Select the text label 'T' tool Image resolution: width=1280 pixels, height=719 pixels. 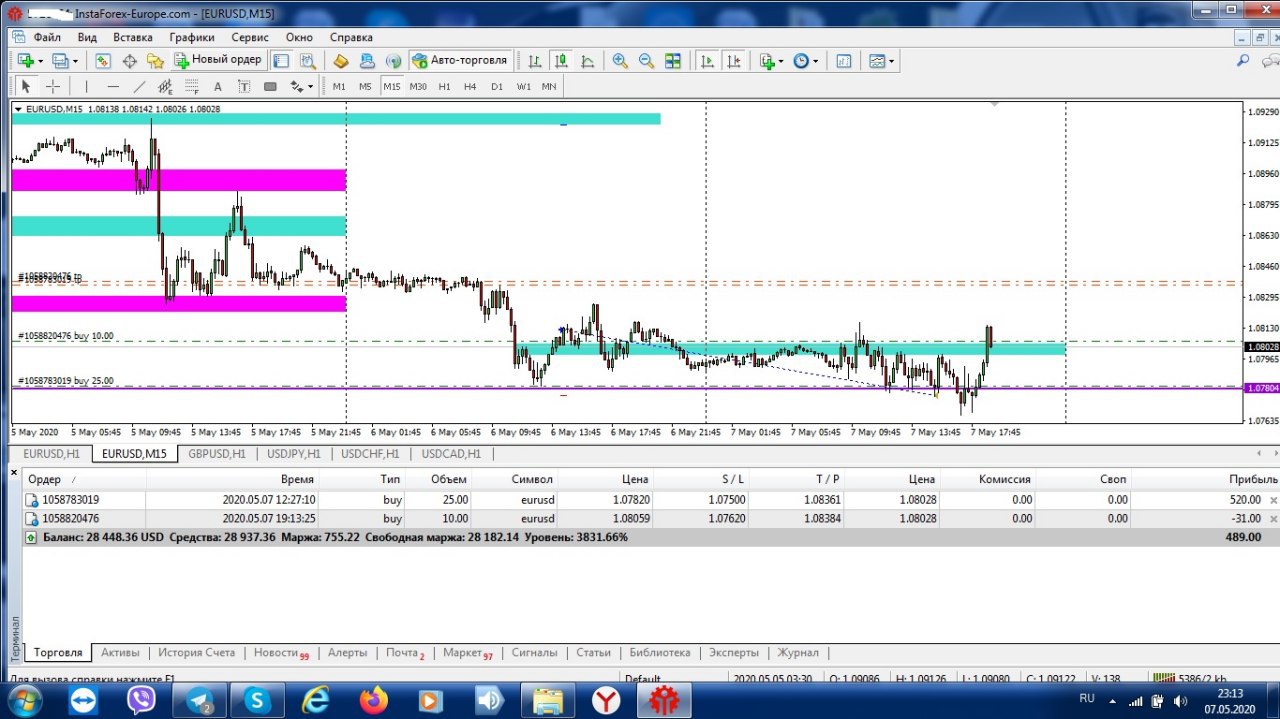[244, 87]
